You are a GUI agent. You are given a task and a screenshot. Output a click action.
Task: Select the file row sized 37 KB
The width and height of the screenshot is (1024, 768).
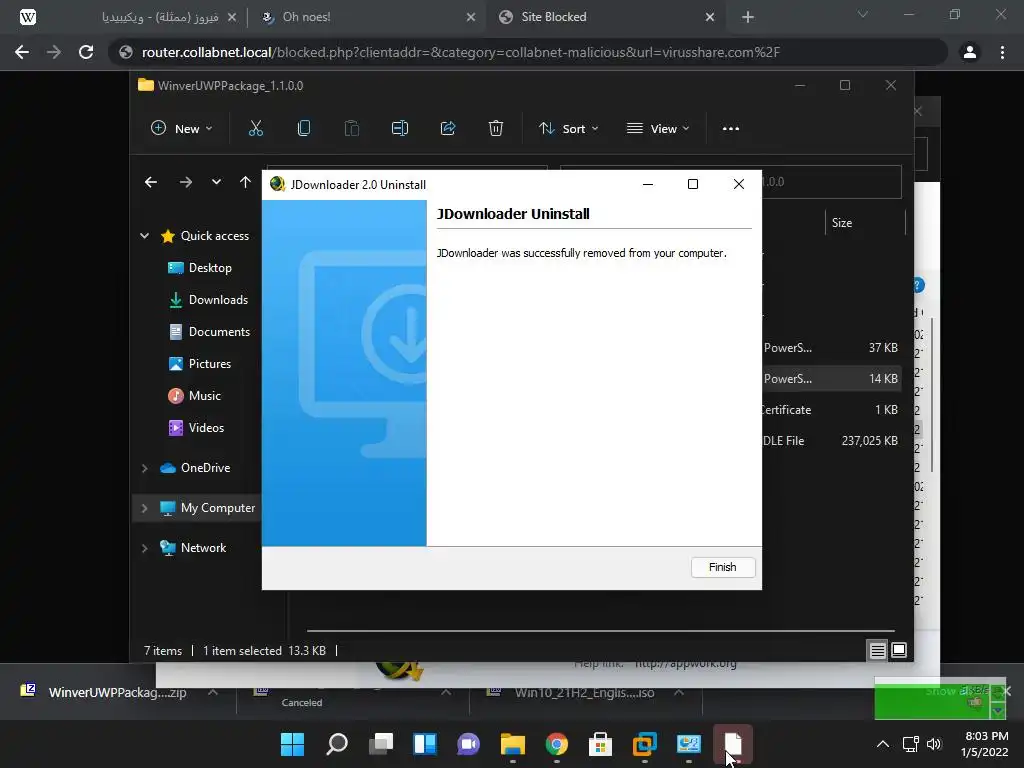[831, 348]
